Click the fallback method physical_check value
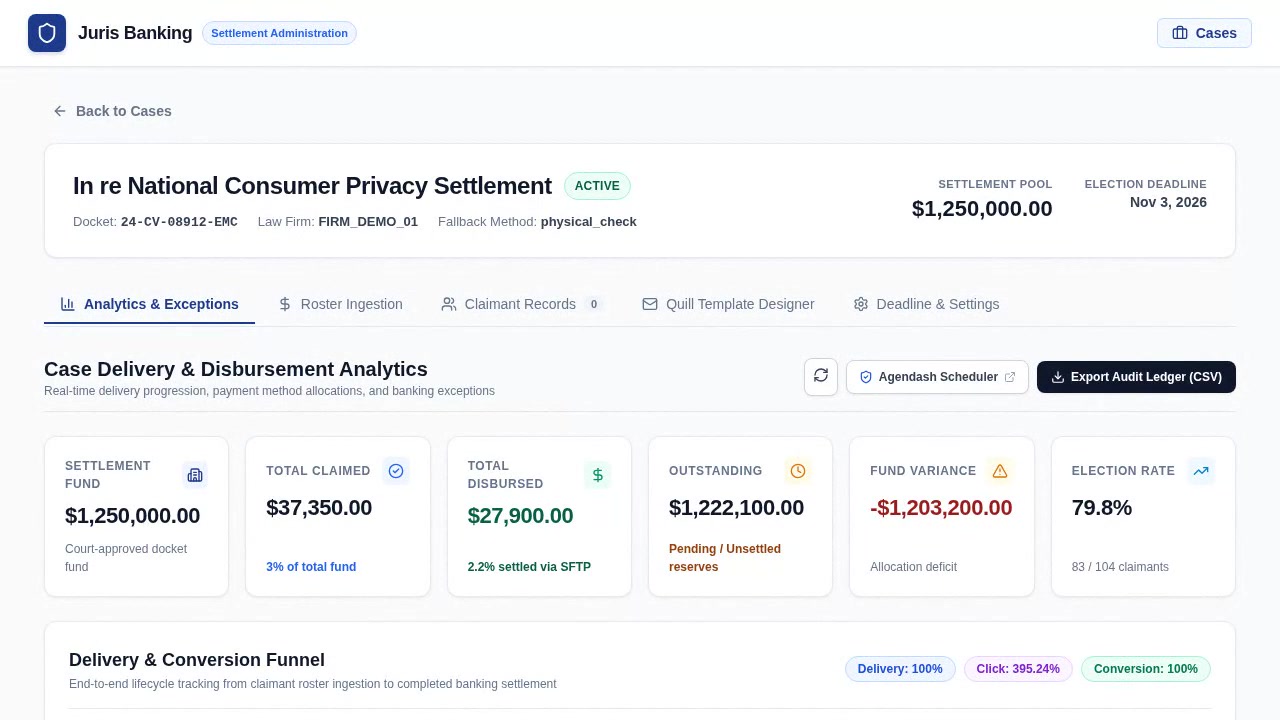Screen dimensions: 1280x720 point(589,222)
